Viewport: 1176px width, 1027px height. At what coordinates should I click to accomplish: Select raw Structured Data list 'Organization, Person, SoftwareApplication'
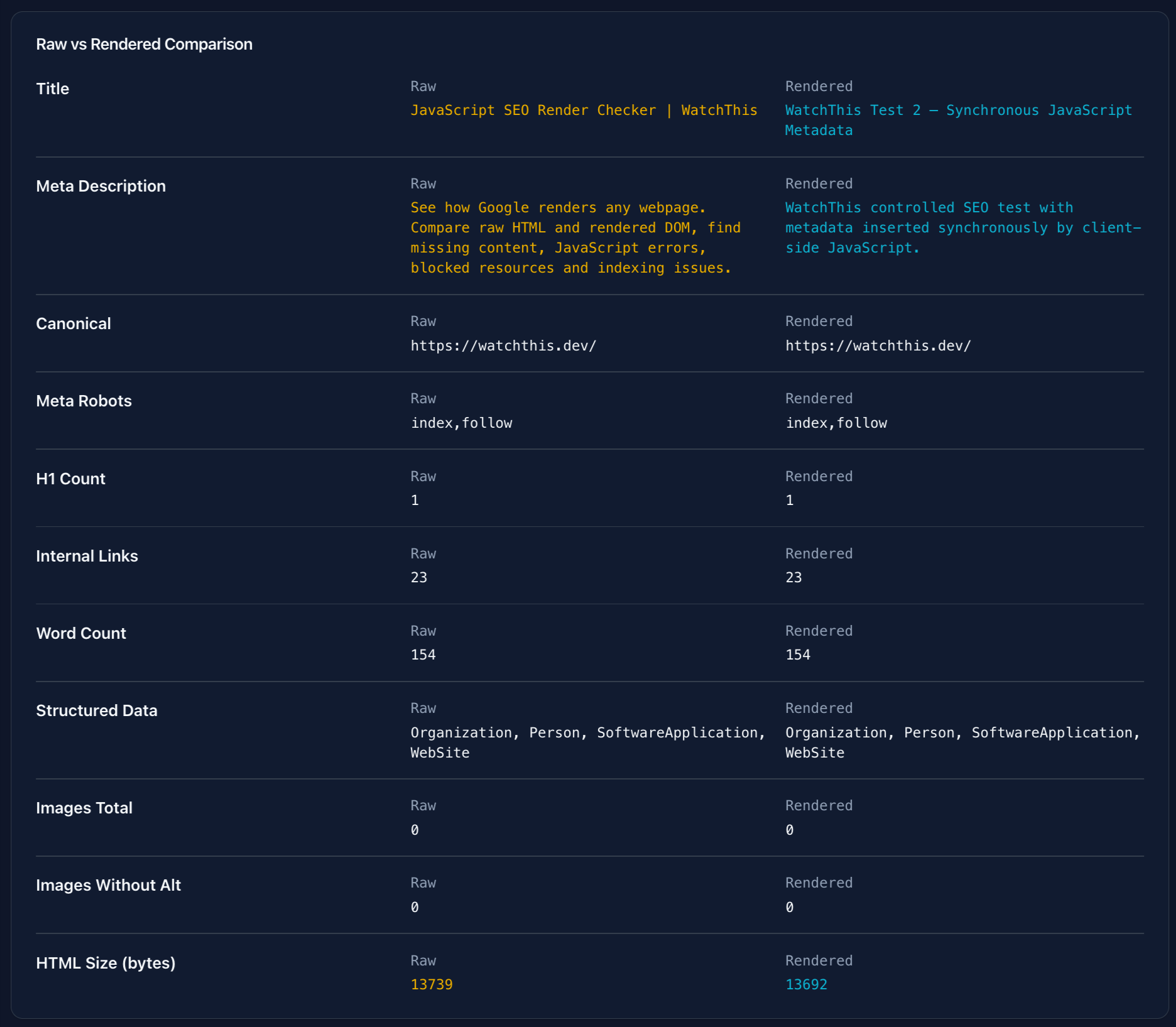tap(588, 743)
